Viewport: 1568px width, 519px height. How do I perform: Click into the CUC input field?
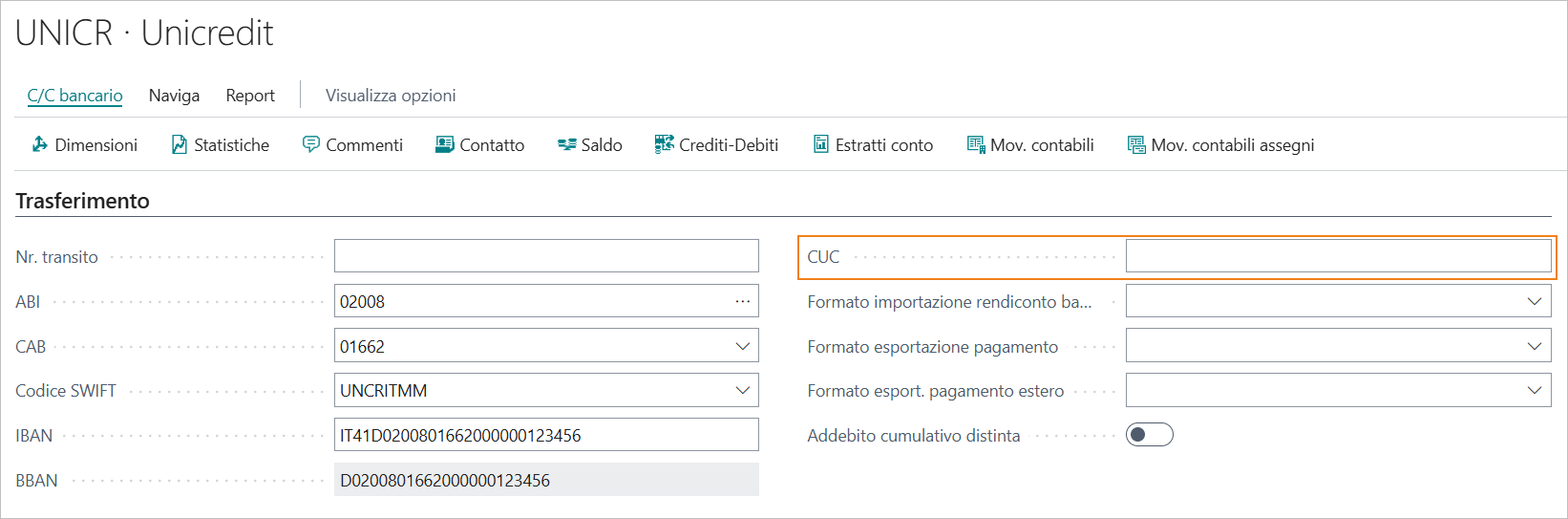1338,256
